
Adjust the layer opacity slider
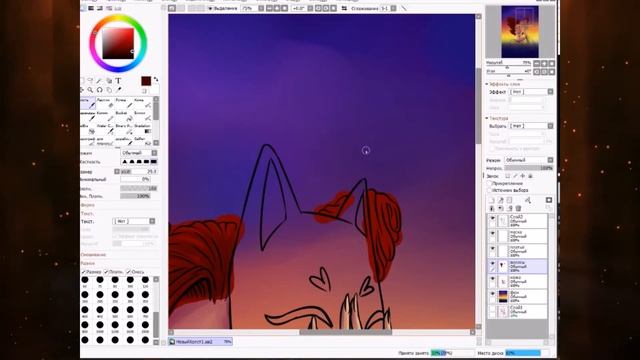point(529,168)
